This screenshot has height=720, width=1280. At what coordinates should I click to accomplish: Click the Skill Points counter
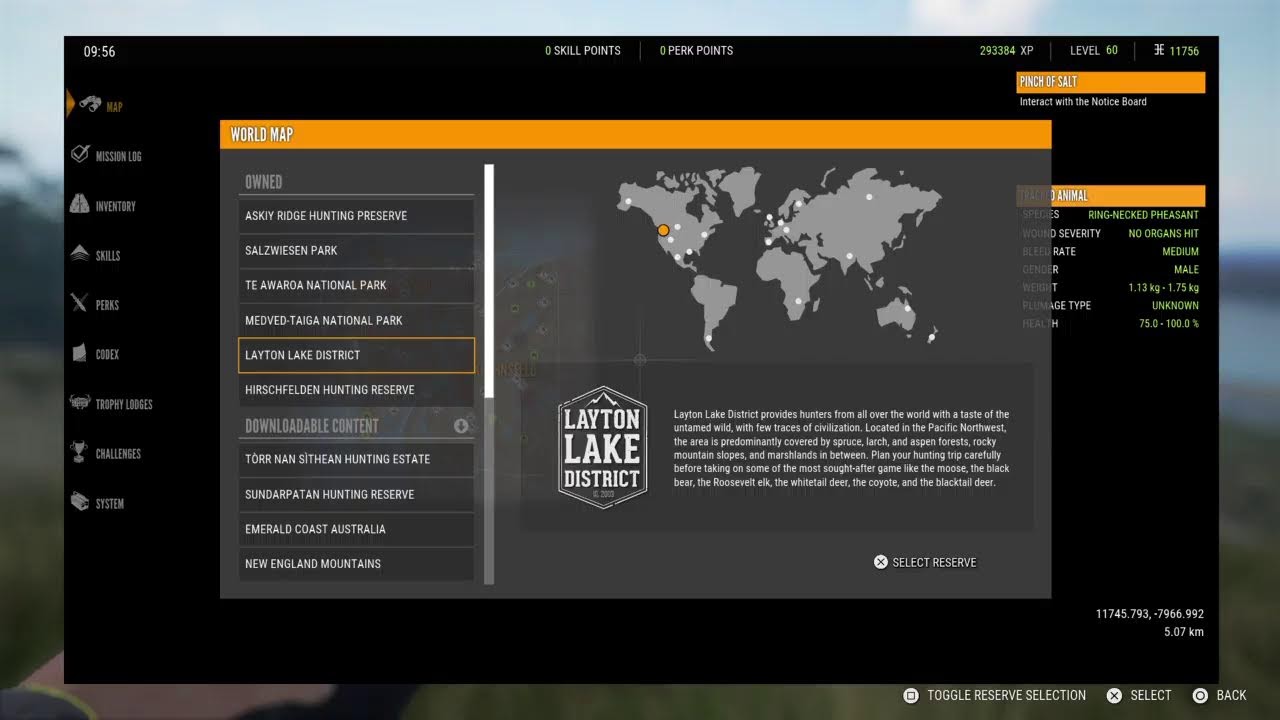583,50
